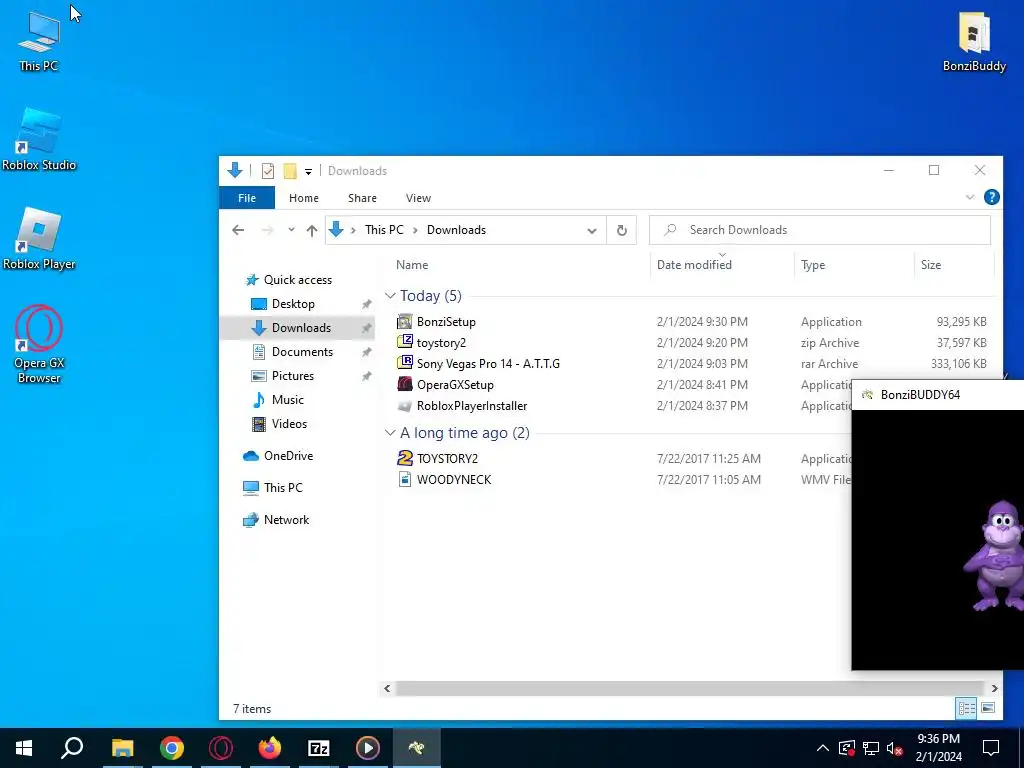Select Quick access in the navigation pane
The width and height of the screenshot is (1024, 768).
coord(298,280)
